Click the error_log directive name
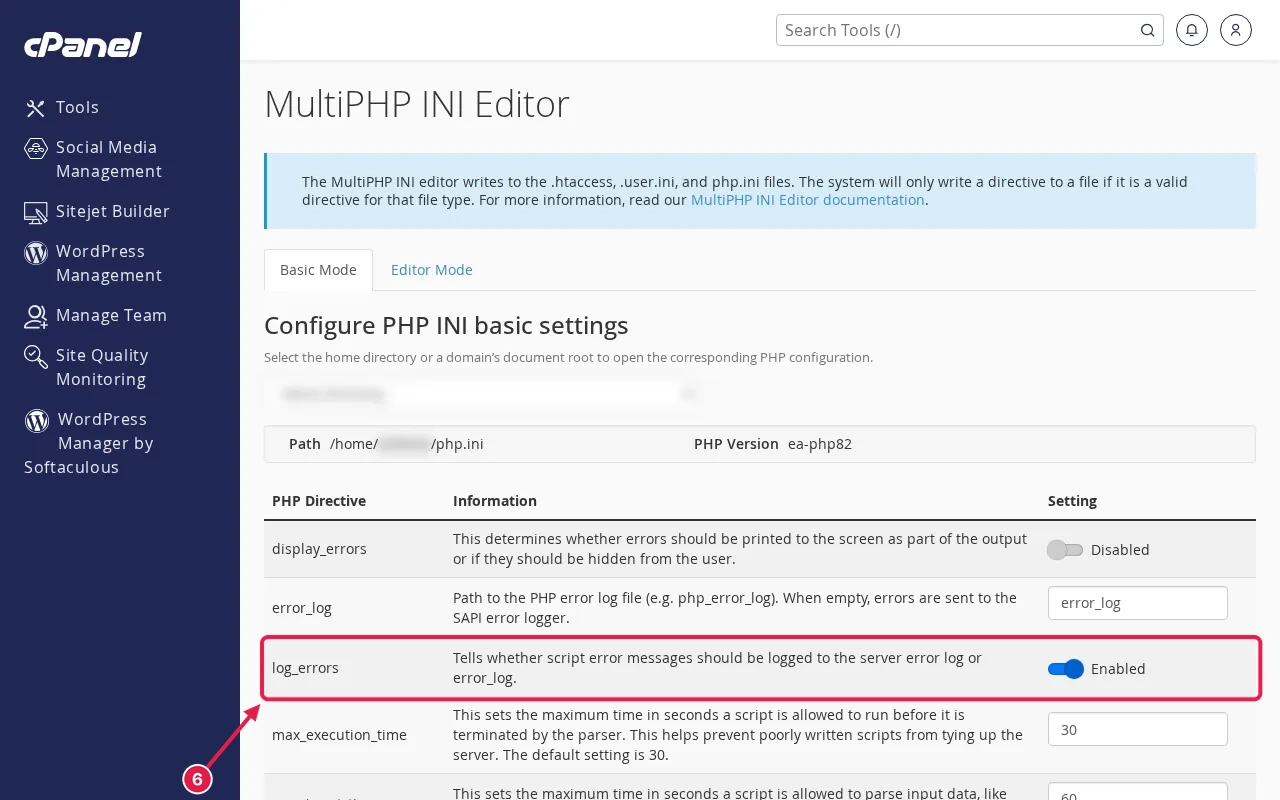 302,608
